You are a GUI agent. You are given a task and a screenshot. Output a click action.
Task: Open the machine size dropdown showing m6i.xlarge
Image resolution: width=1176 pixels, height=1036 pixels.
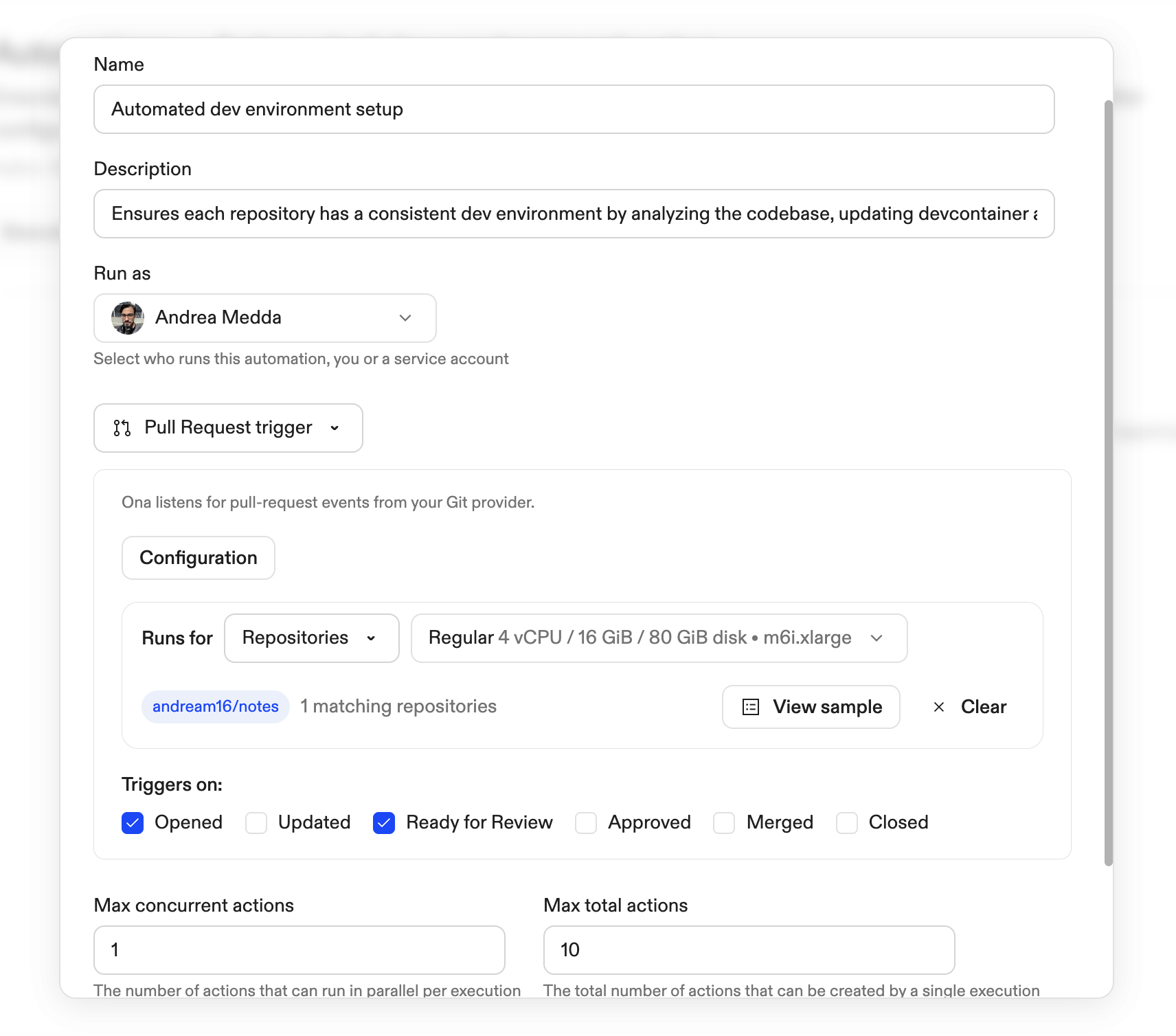(x=658, y=638)
